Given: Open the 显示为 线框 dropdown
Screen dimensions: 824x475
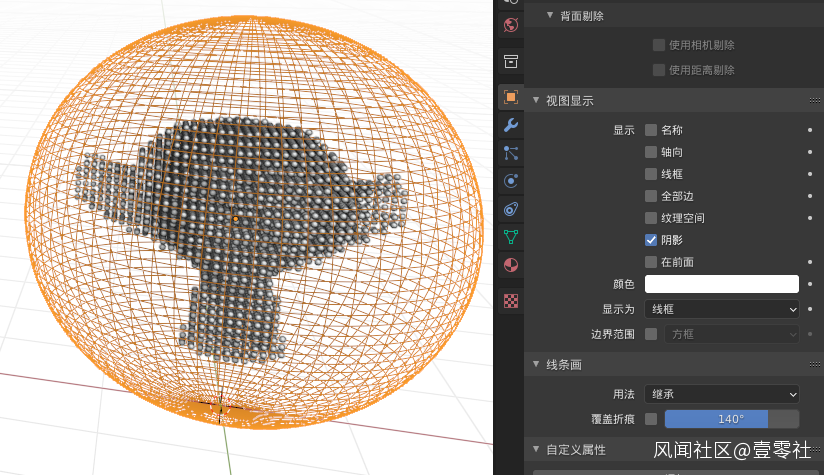Looking at the screenshot, I should click(722, 309).
